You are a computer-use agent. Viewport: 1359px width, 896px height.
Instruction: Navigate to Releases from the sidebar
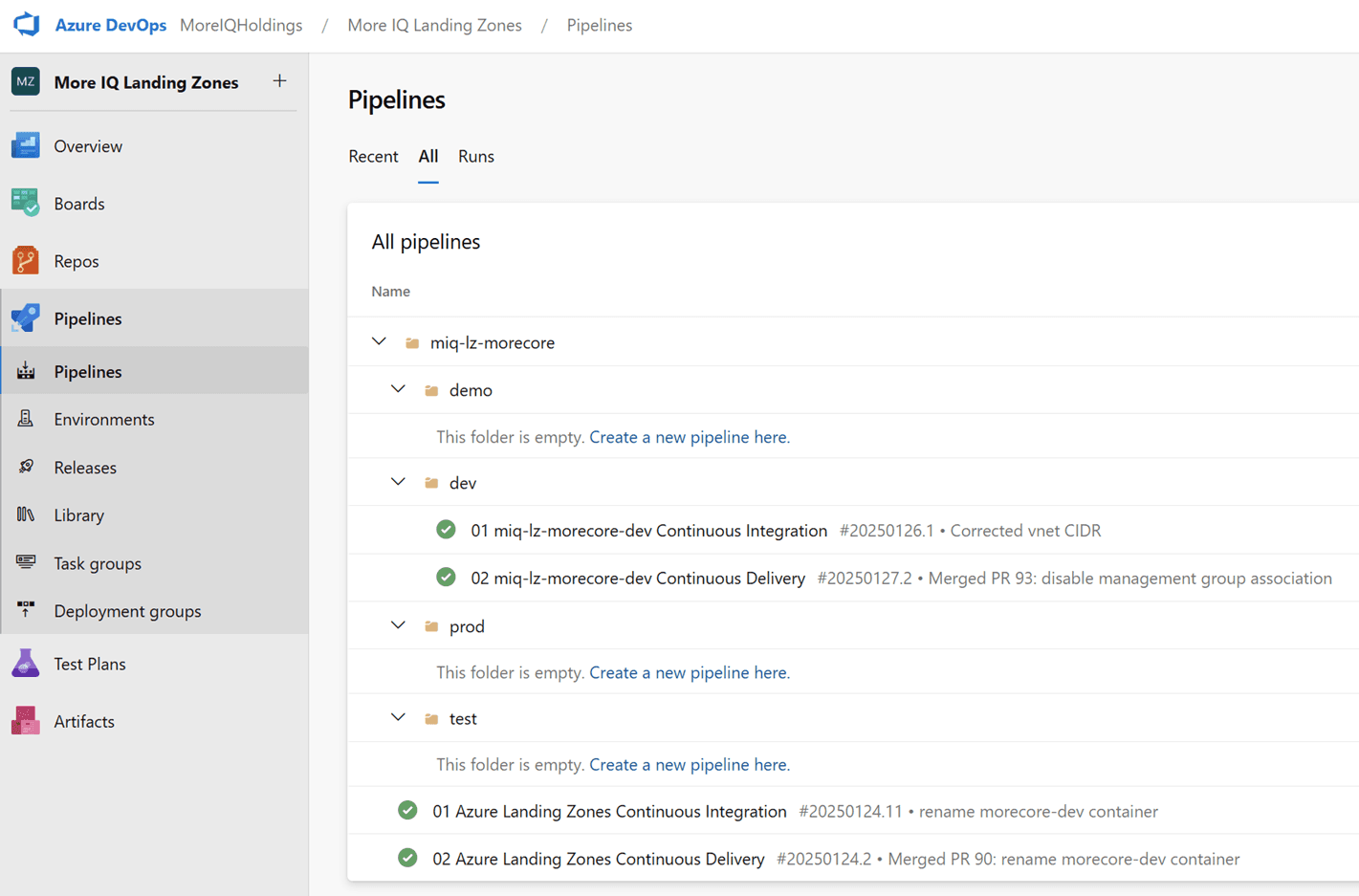[x=83, y=467]
